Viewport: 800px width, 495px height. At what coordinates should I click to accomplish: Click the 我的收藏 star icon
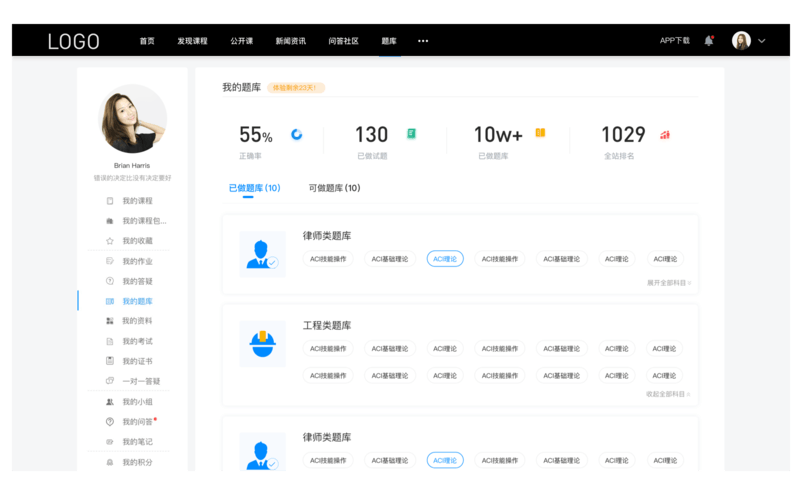110,241
